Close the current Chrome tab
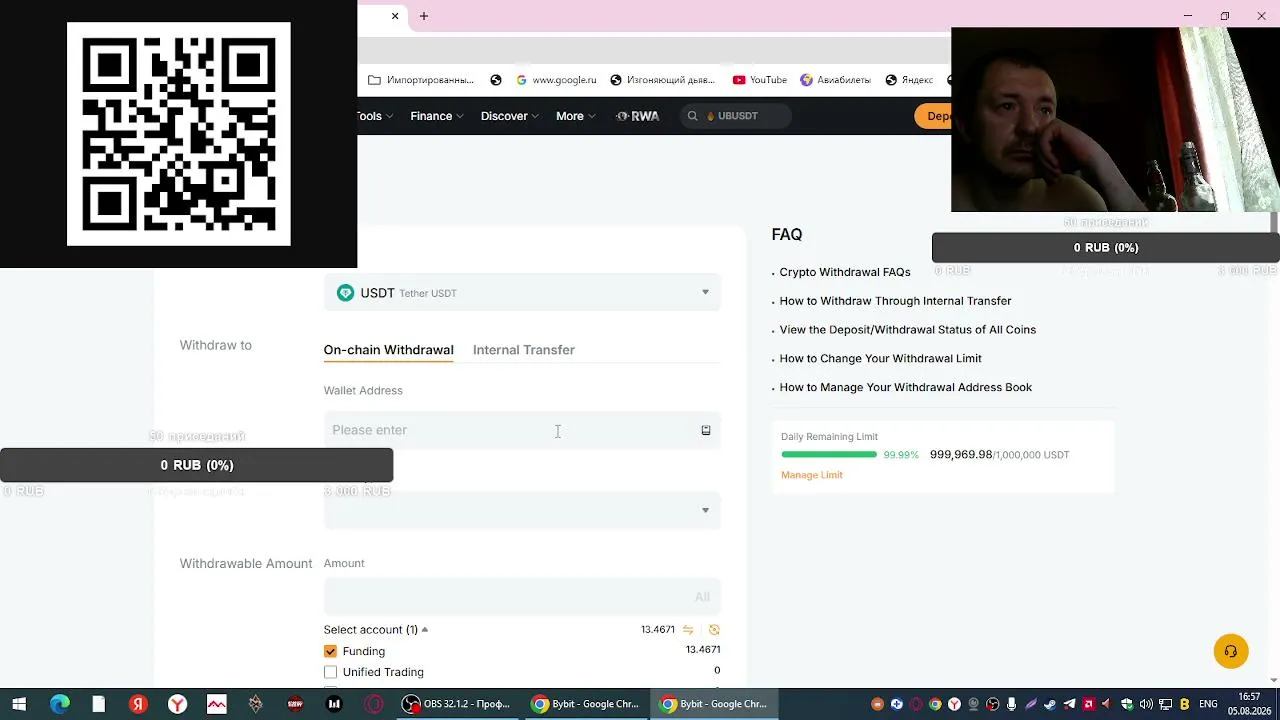The image size is (1280, 720). coord(395,16)
